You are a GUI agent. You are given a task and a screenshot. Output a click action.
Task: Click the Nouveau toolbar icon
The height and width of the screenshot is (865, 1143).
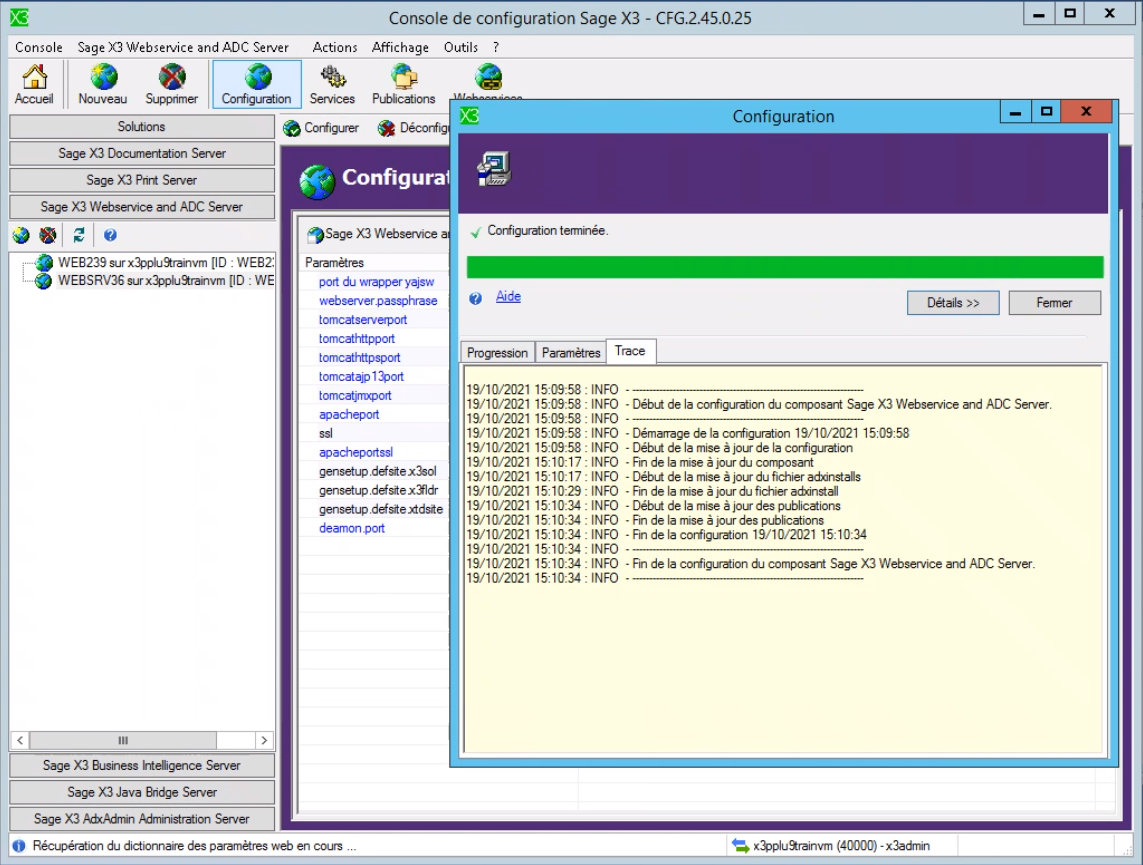pyautogui.click(x=103, y=85)
